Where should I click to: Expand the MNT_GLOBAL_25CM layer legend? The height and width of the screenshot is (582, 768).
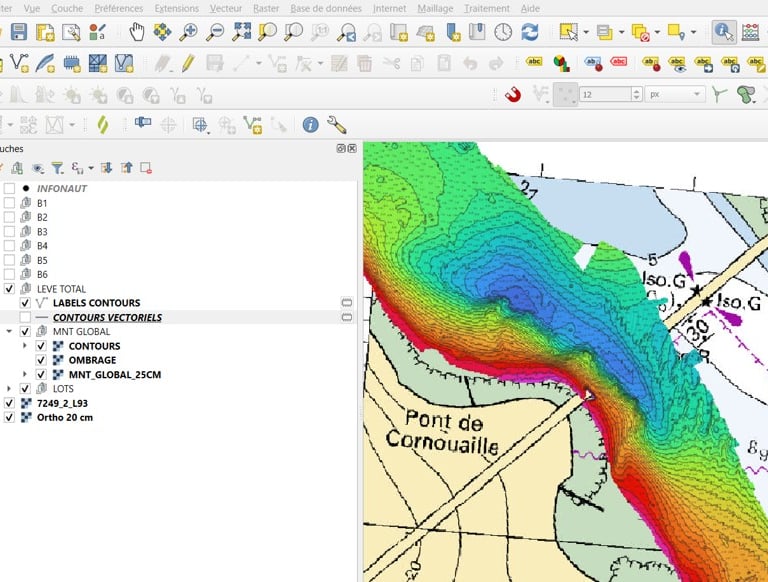(x=25, y=374)
